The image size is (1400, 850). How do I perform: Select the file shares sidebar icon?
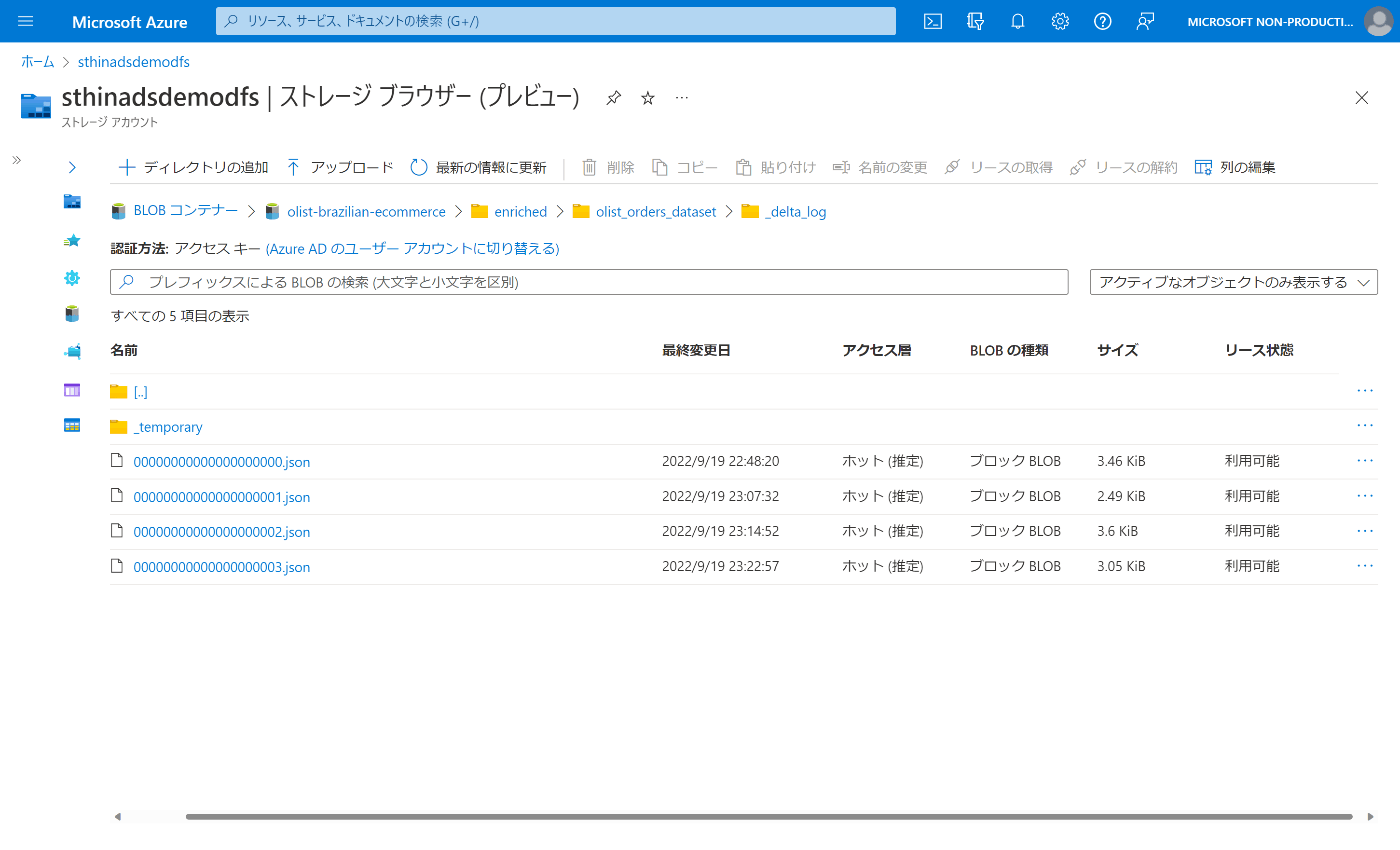(72, 351)
